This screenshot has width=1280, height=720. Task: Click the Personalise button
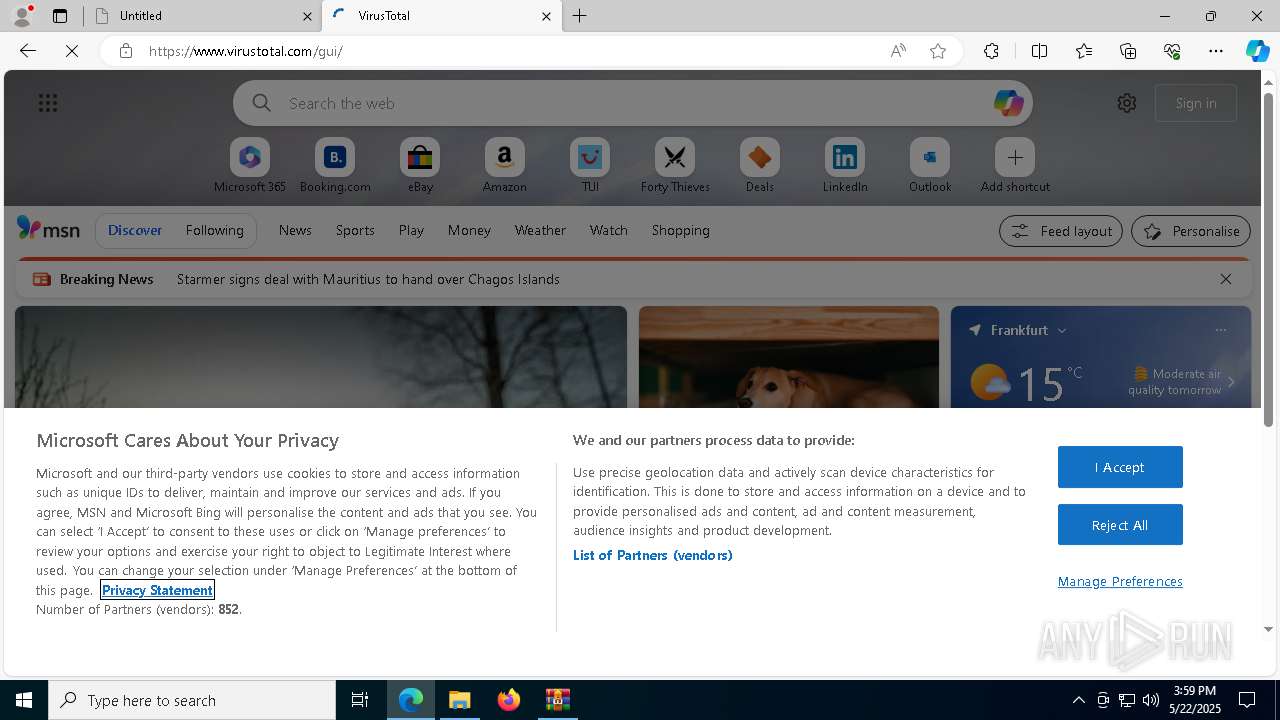click(1191, 231)
